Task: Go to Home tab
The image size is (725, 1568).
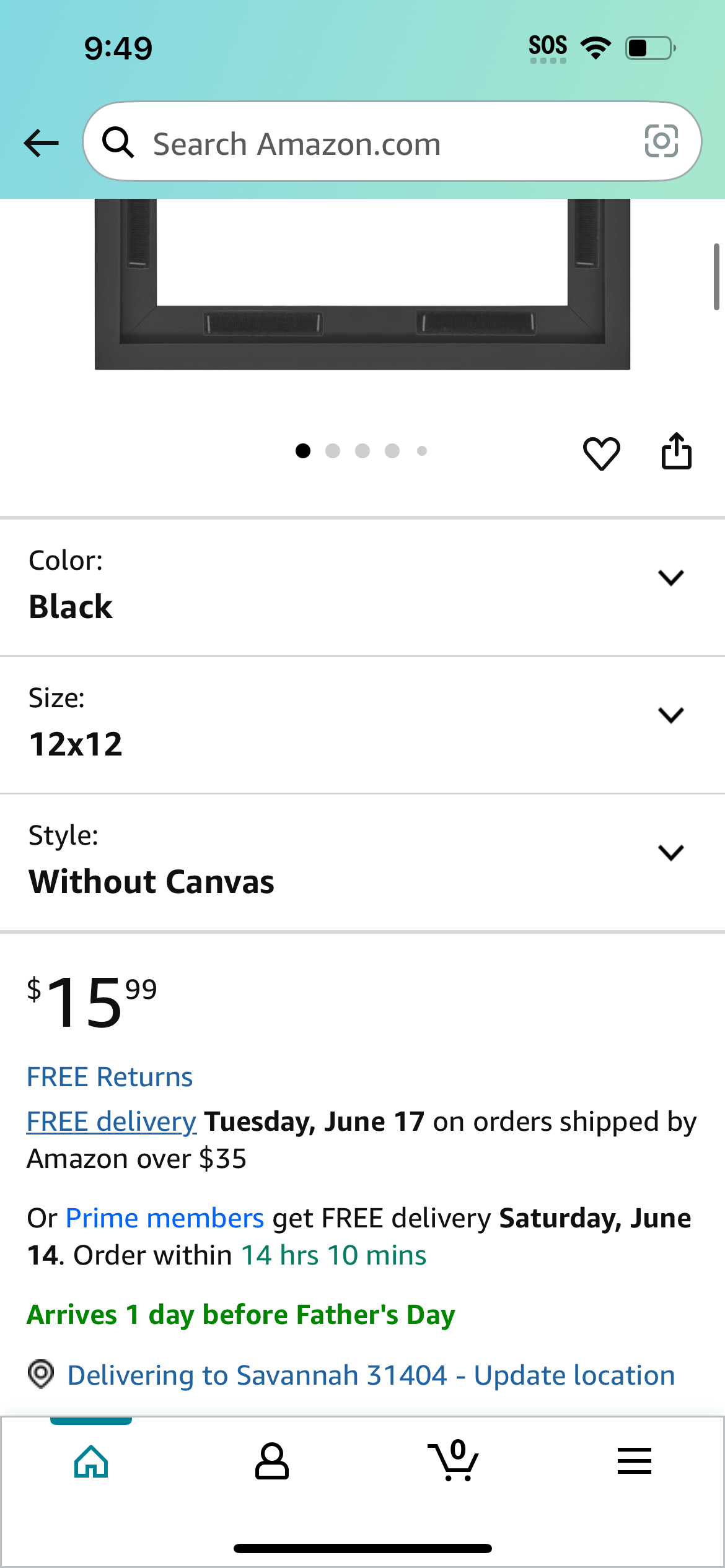Action: point(91,1461)
